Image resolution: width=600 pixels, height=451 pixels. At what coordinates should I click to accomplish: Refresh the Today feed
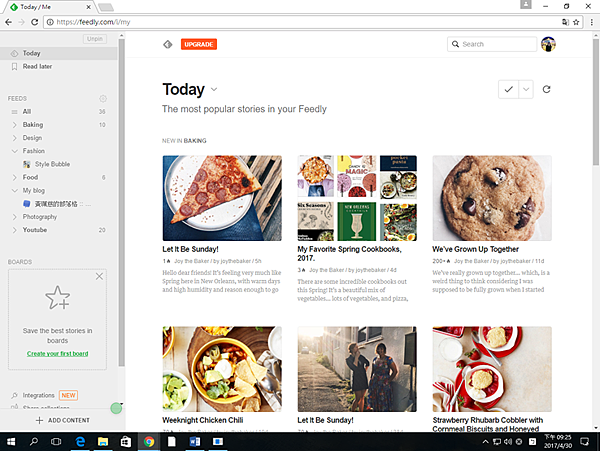(546, 89)
